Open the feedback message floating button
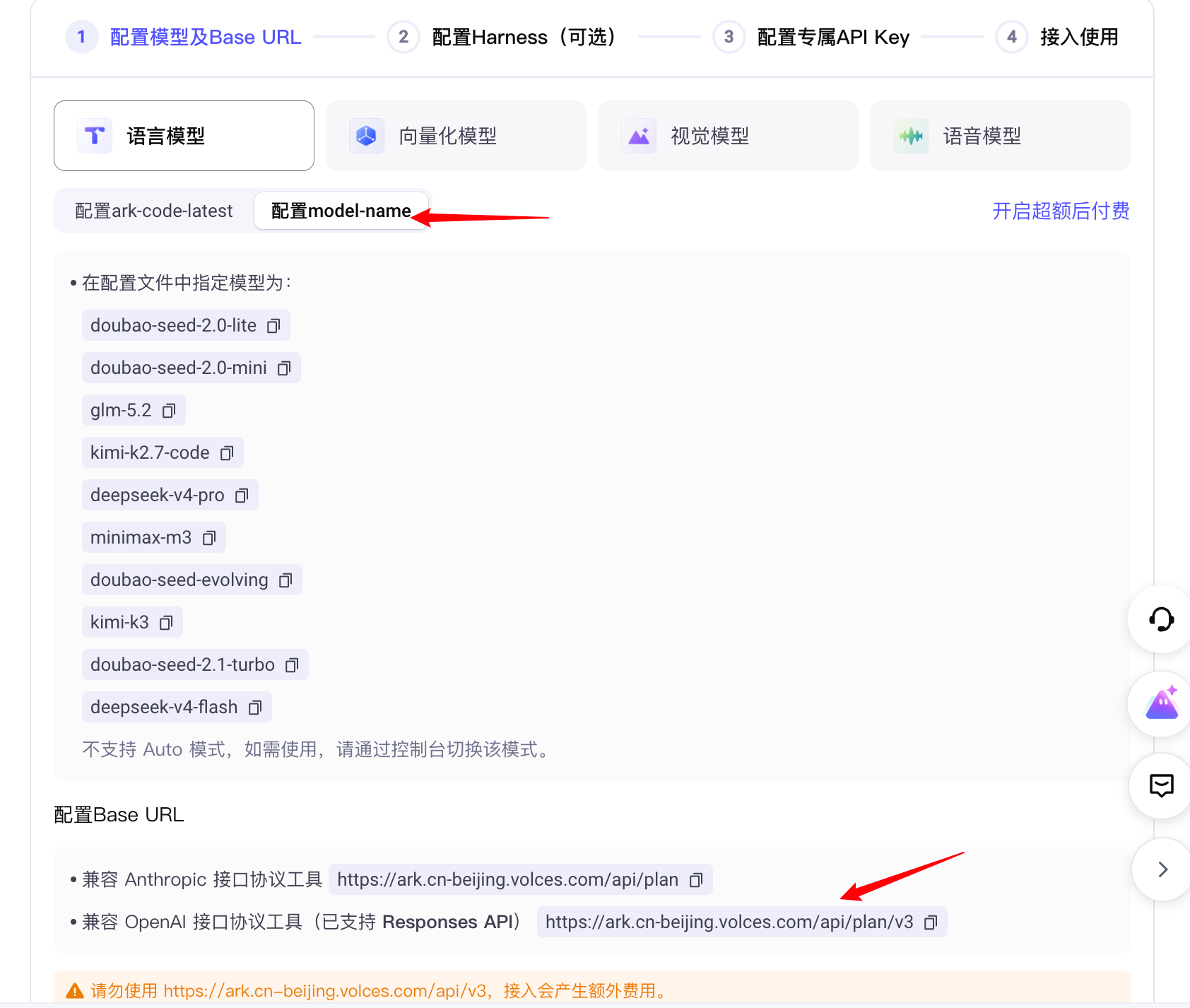The height and width of the screenshot is (1008, 1190). (1161, 786)
